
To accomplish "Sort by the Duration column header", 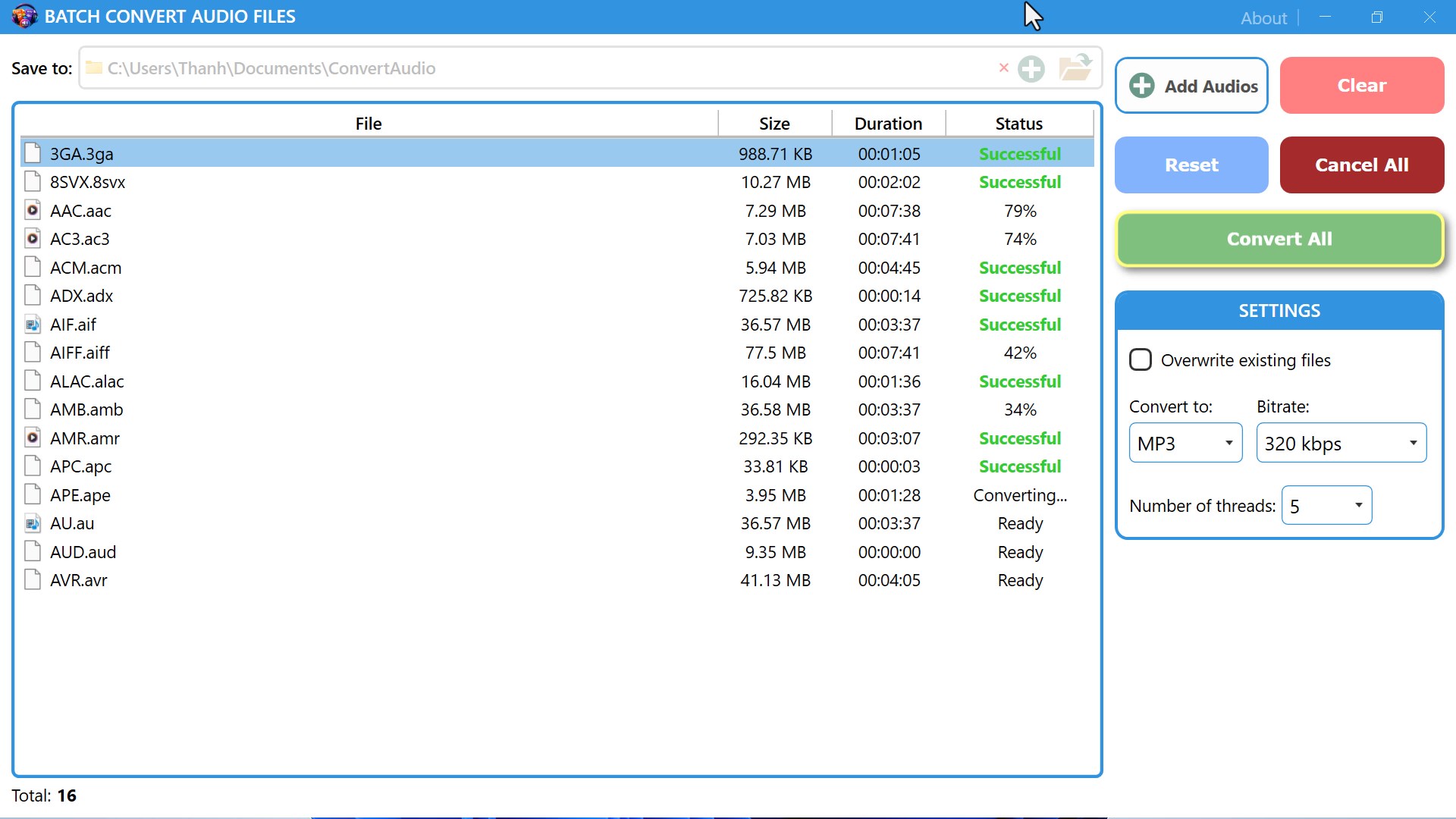I will (888, 124).
